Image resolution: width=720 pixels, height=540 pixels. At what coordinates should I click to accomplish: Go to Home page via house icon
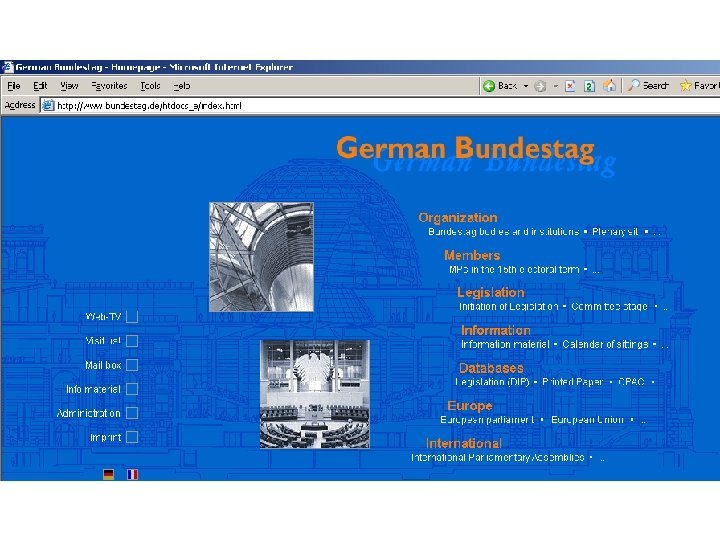pos(609,85)
